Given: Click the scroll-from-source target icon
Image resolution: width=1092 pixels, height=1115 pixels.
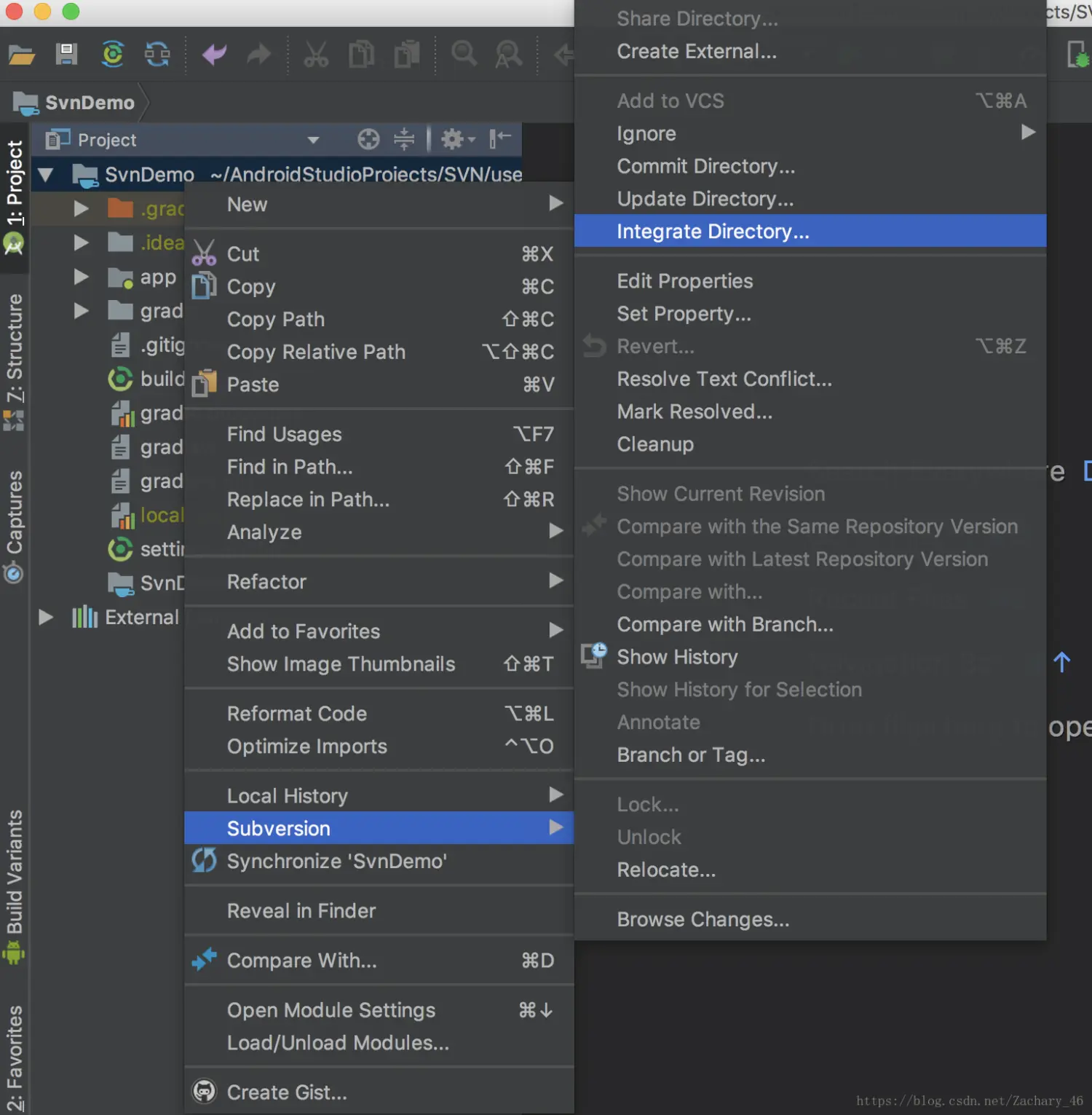Looking at the screenshot, I should (x=368, y=139).
